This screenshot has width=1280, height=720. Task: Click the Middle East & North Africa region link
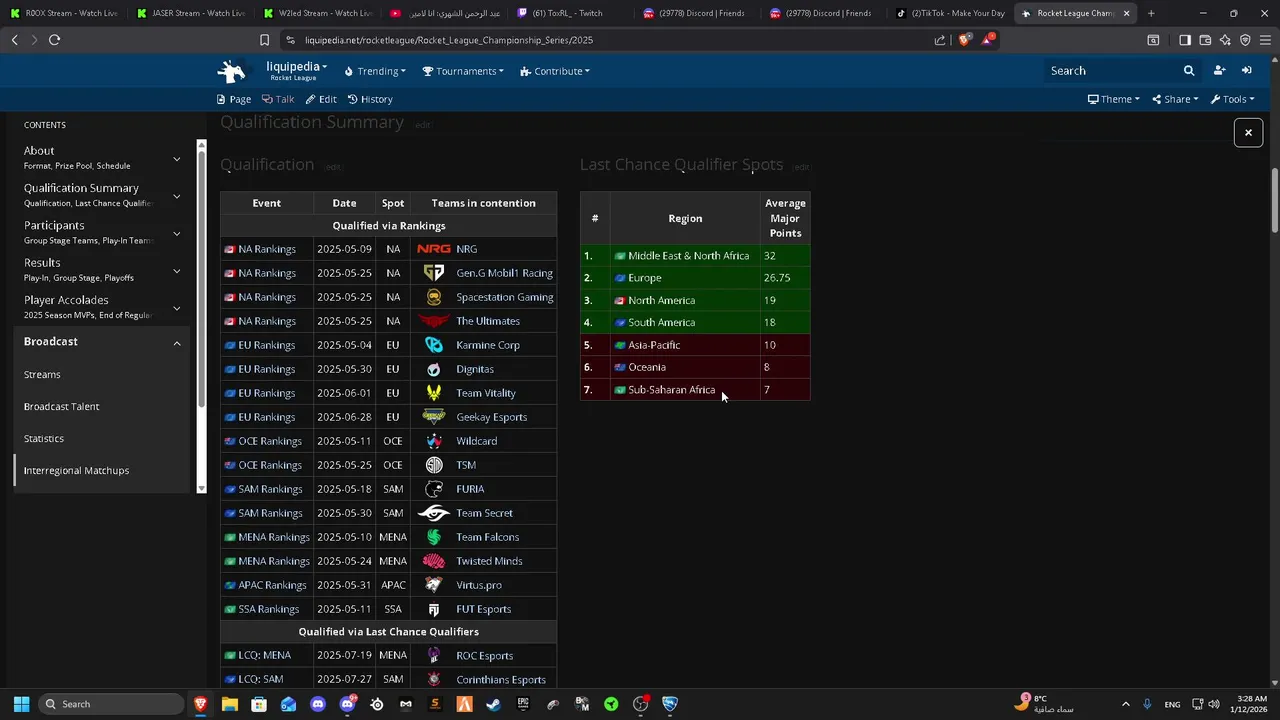click(688, 256)
